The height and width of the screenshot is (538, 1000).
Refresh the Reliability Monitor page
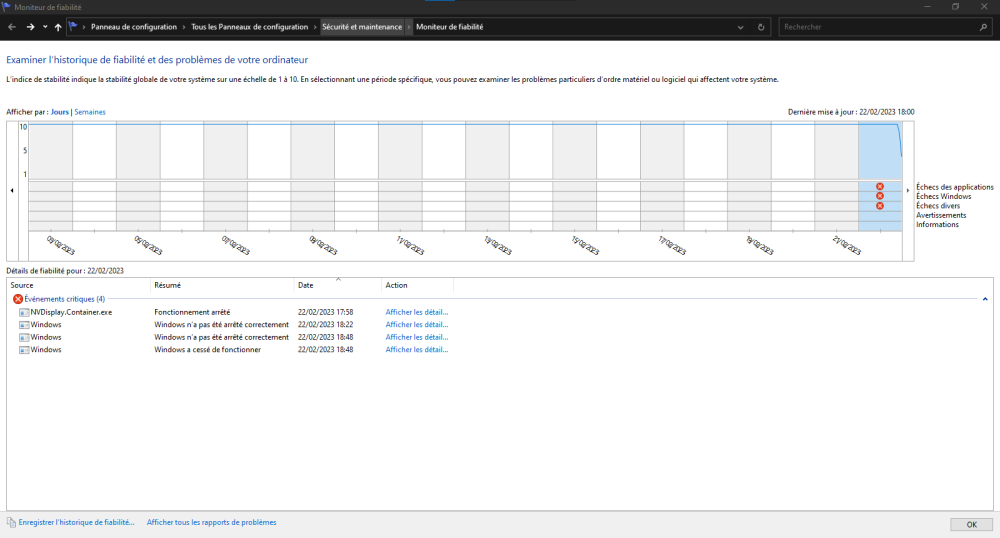[762, 27]
